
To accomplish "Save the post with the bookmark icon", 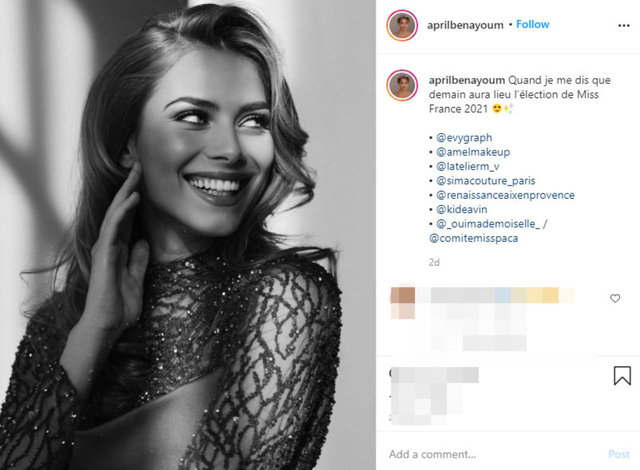I will coord(621,377).
